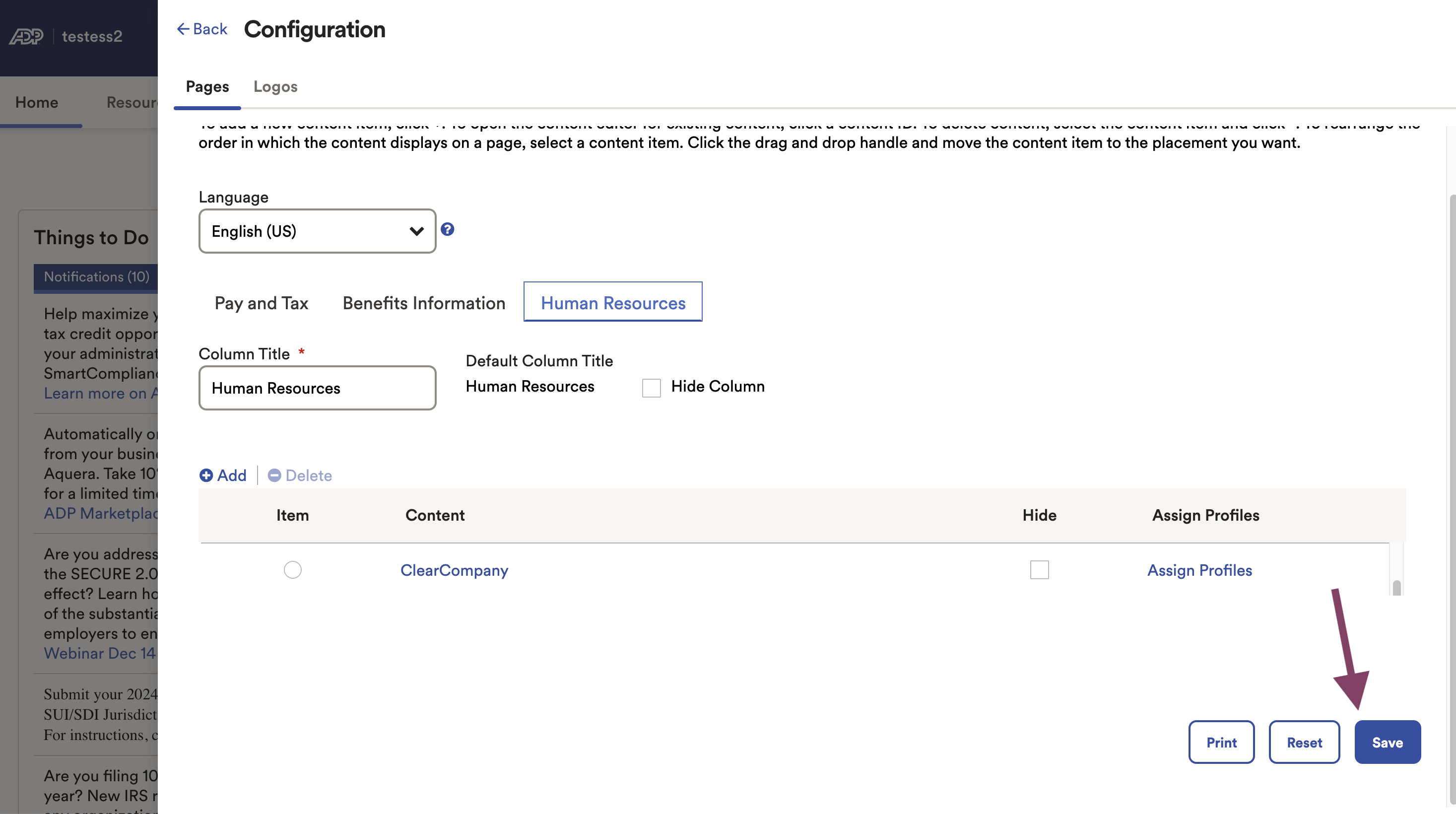This screenshot has width=1456, height=814.
Task: Open the Pay and Tax tab
Action: pos(261,303)
